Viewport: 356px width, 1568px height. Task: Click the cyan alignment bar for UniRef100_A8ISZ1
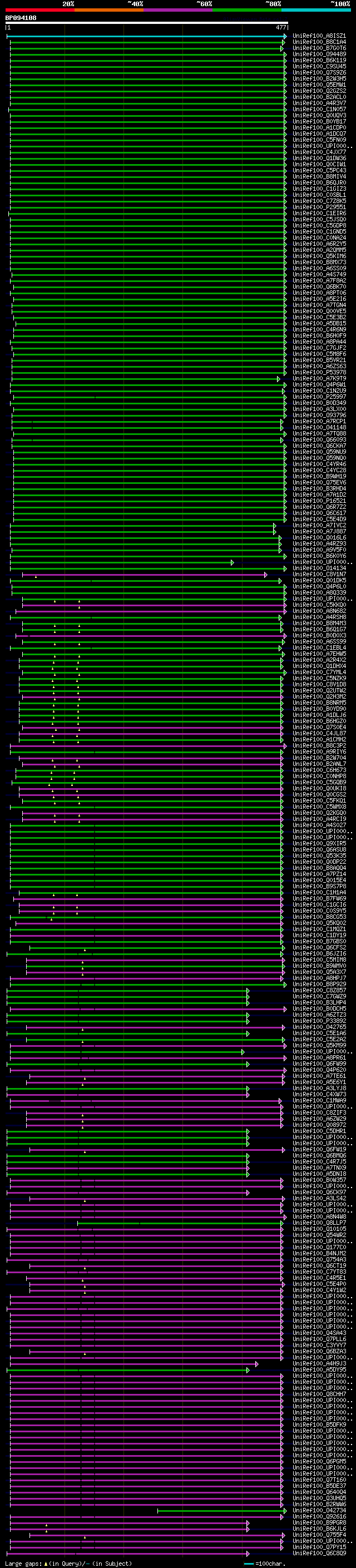(147, 37)
